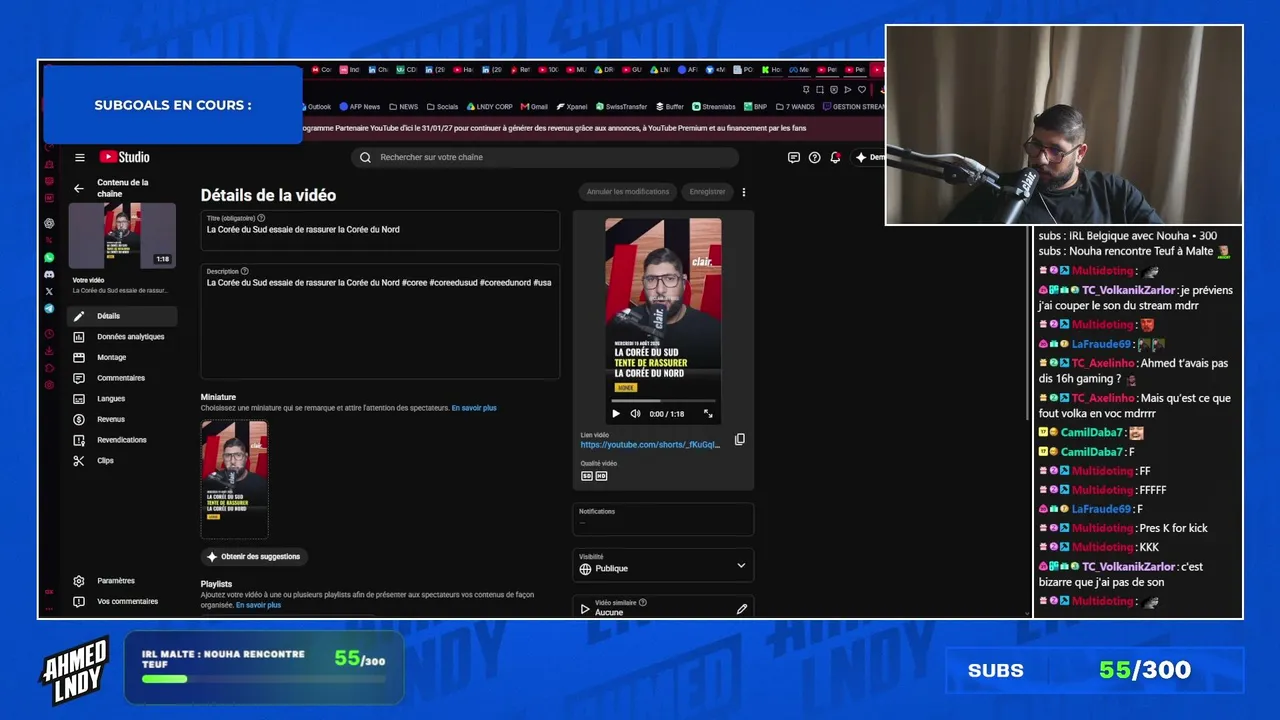Open the Commentaires section
The width and height of the screenshot is (1280, 720).
coord(122,378)
